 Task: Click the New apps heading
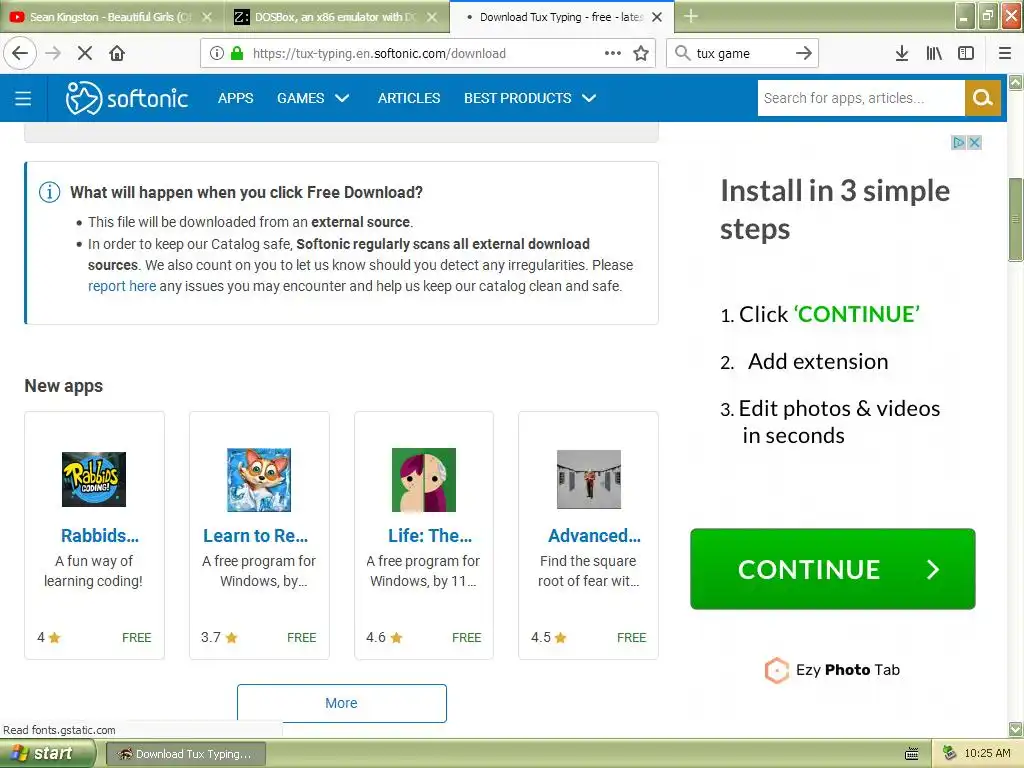[x=63, y=386]
